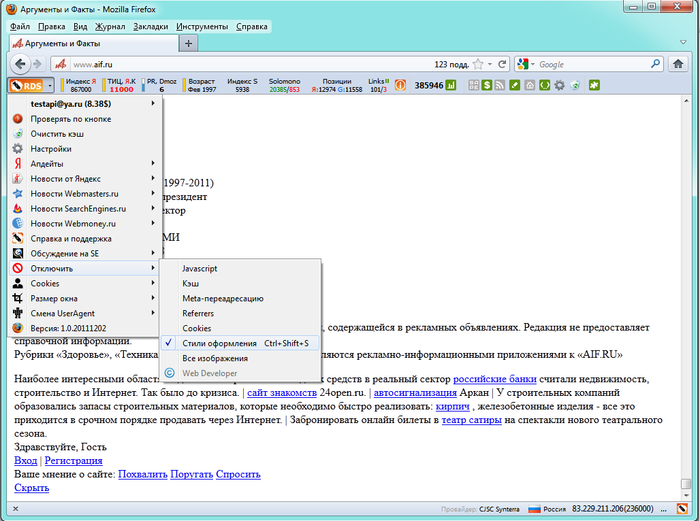Toggle disabling Кэш in submenu
Viewport: 700px width, 521px height.
[x=240, y=283]
